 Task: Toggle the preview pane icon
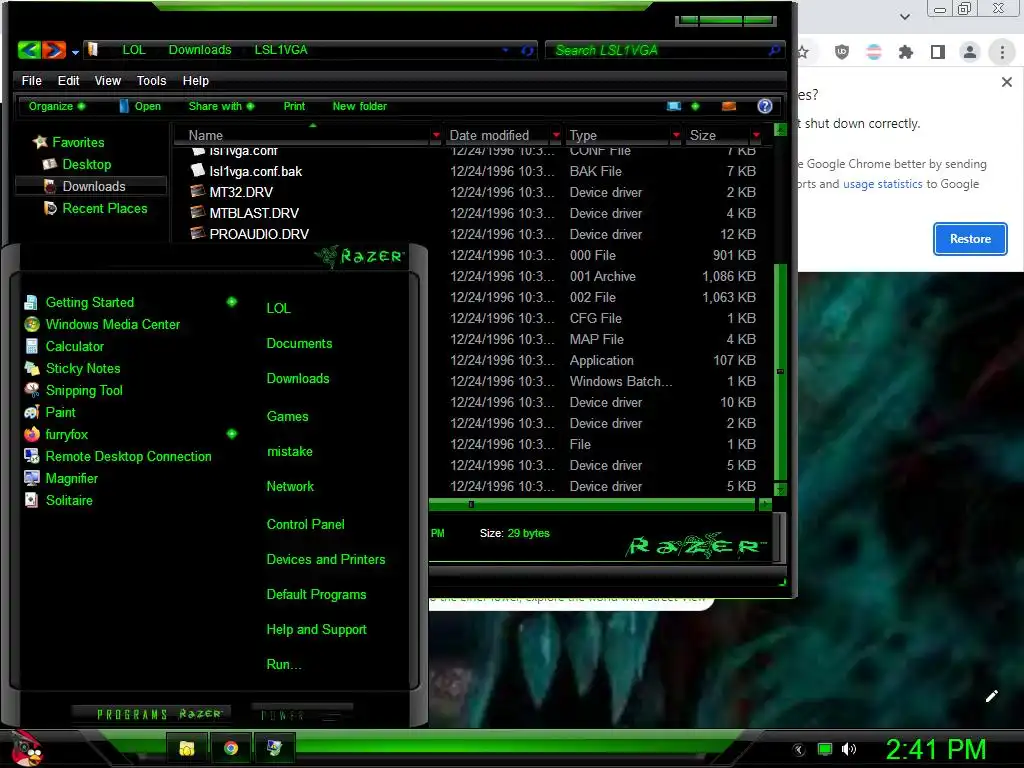click(x=729, y=106)
